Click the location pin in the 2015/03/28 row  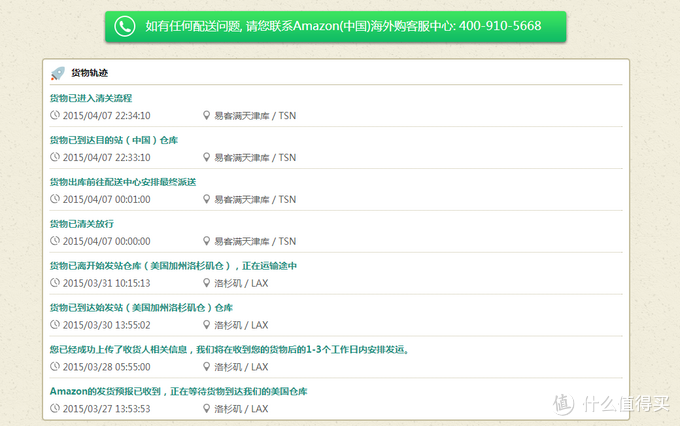point(206,367)
